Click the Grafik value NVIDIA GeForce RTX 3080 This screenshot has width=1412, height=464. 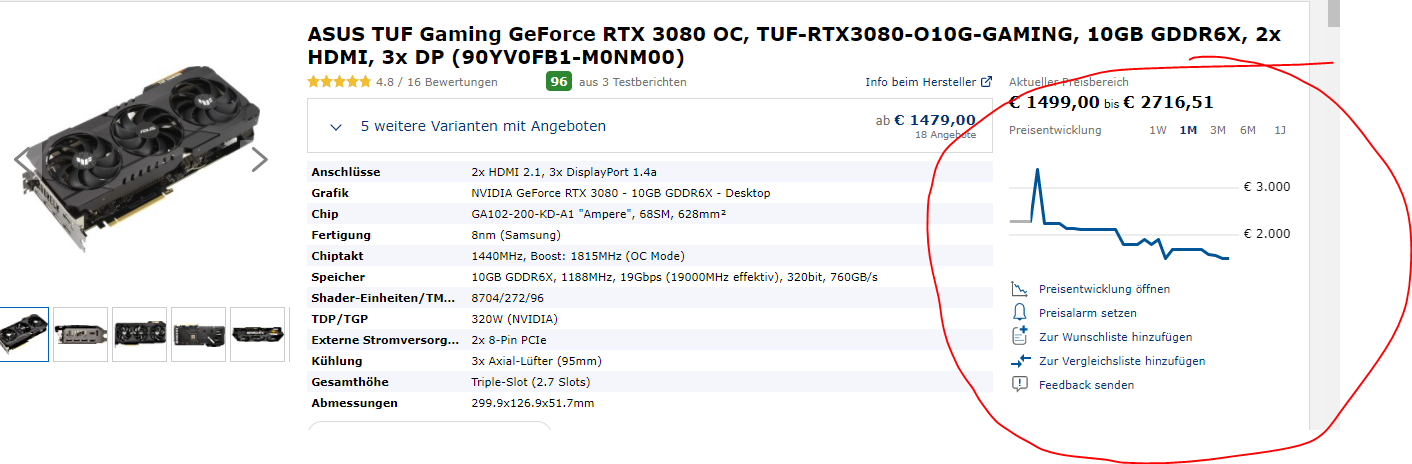coord(621,193)
